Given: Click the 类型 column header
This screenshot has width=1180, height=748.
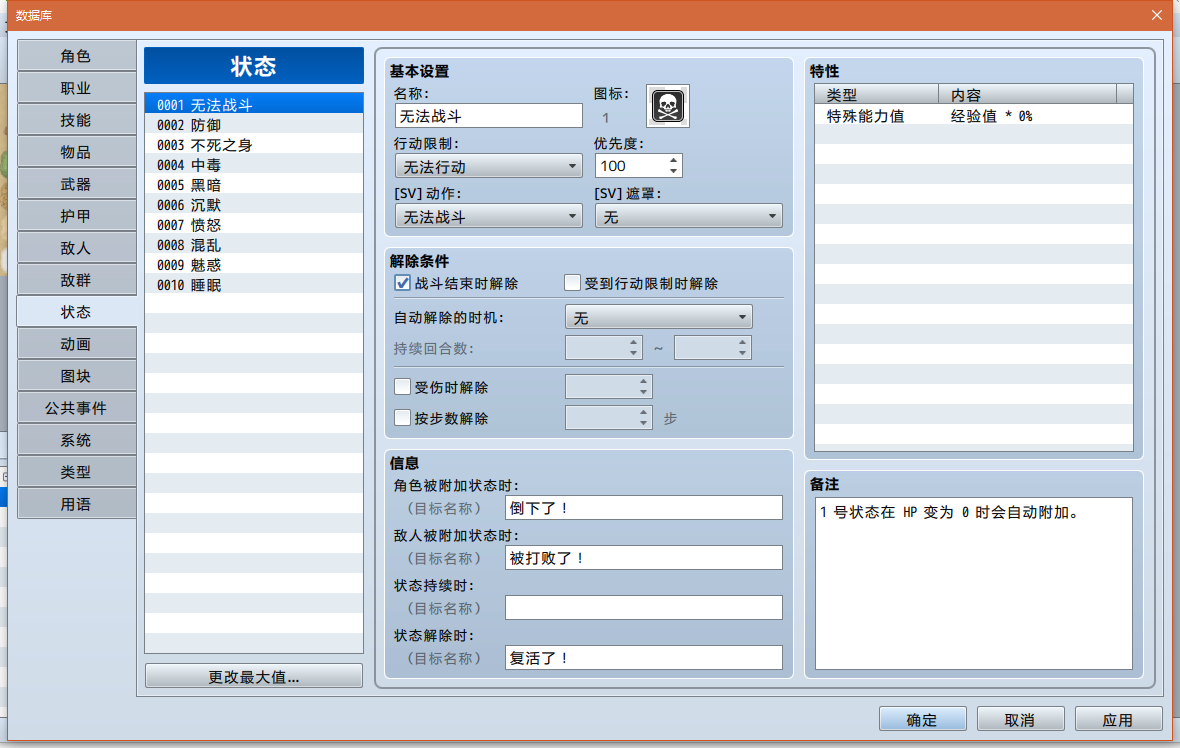Looking at the screenshot, I should tap(877, 95).
